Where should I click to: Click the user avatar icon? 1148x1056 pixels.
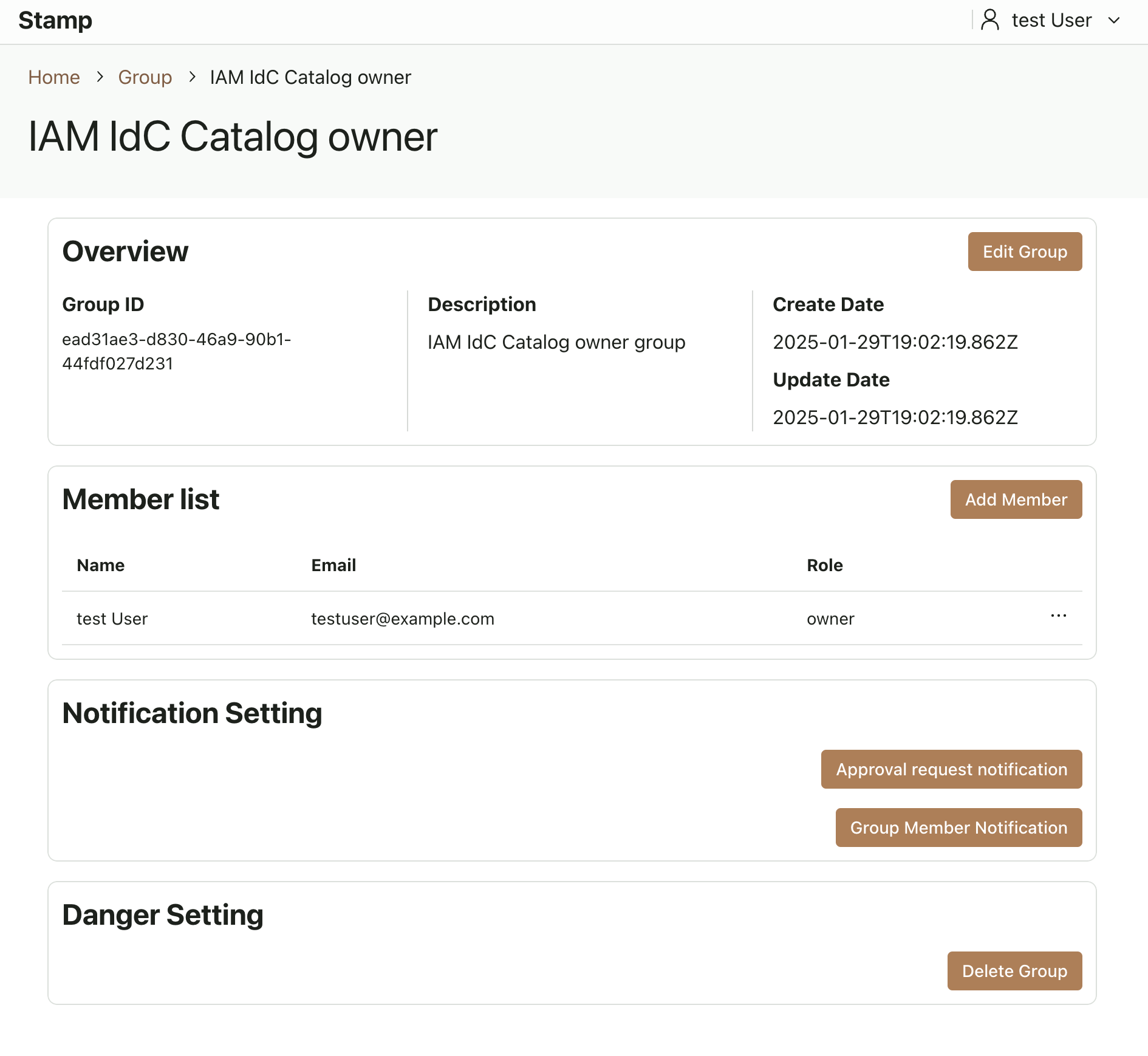click(990, 20)
